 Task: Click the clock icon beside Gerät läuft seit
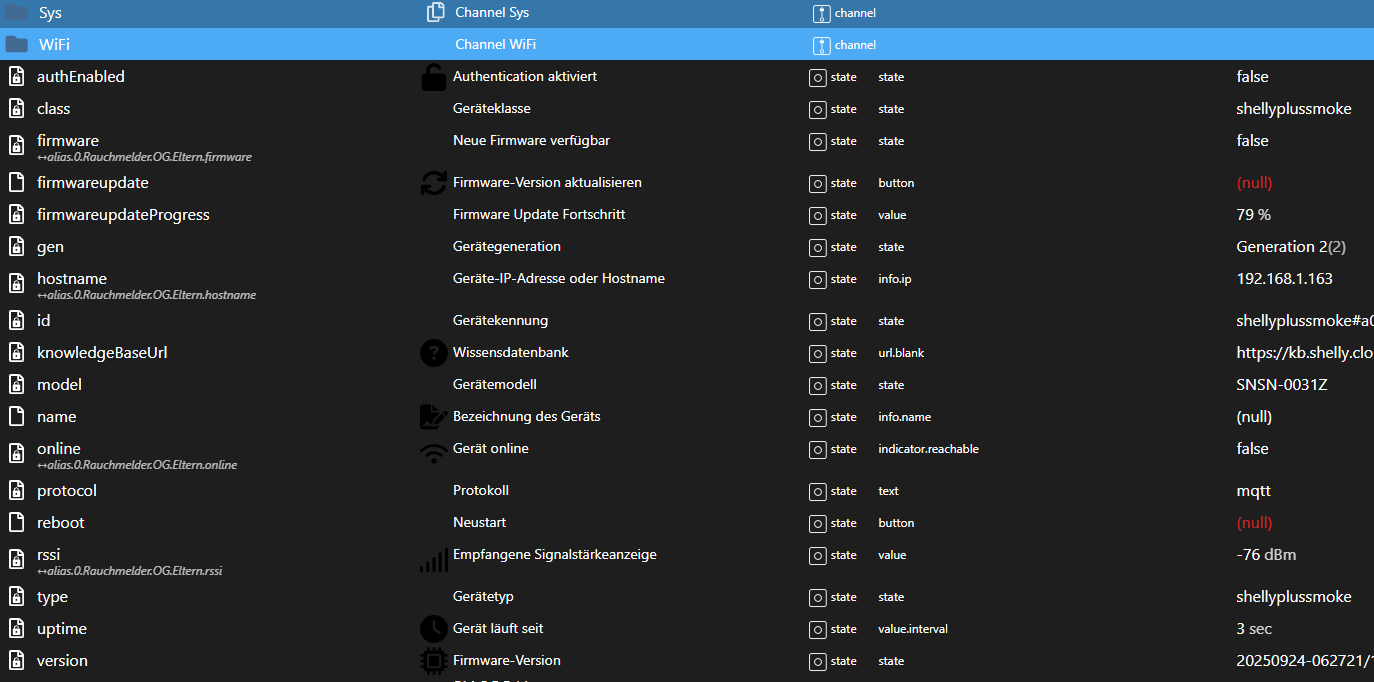coord(433,629)
